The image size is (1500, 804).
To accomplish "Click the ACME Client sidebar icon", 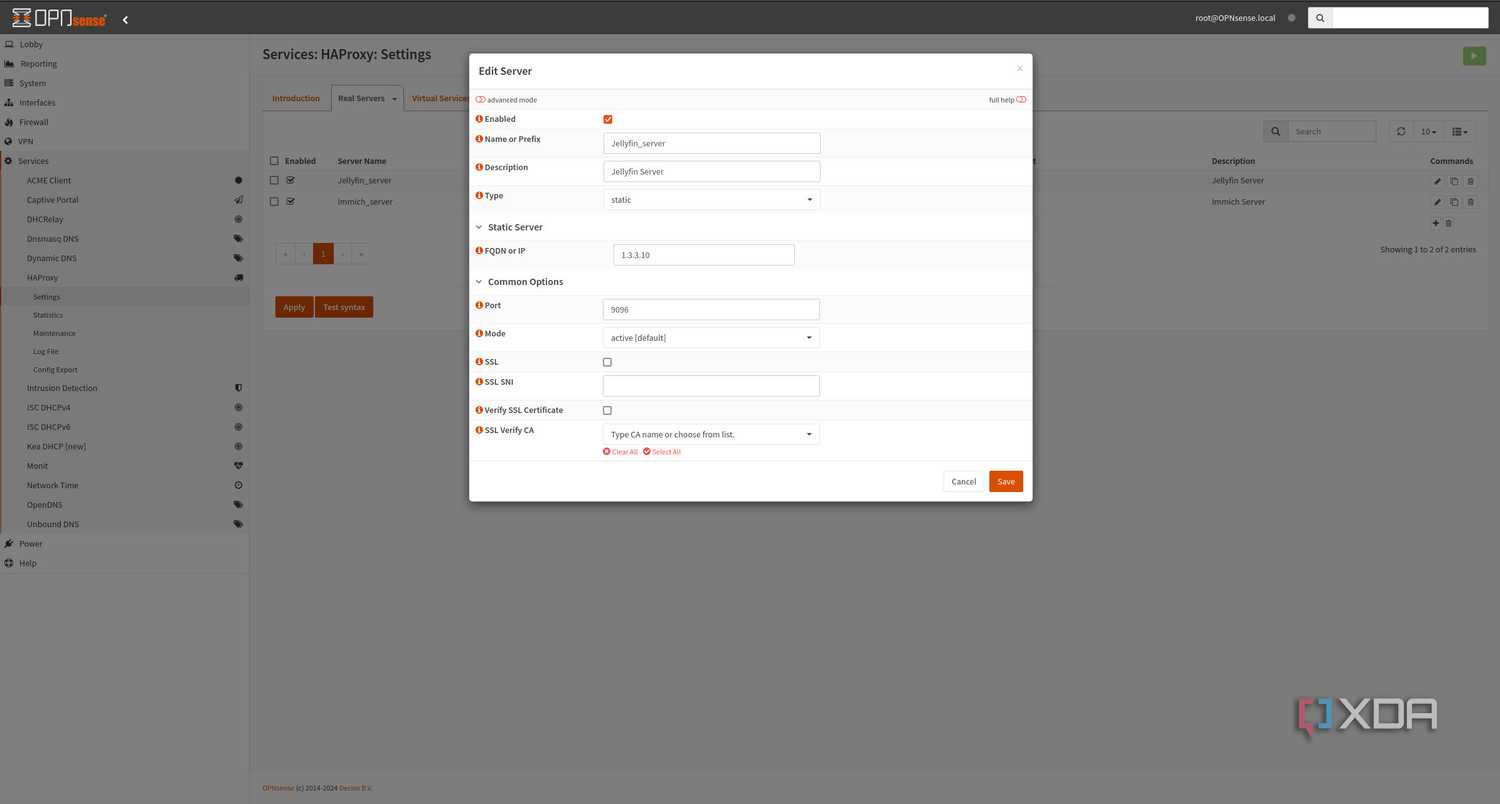I will (x=238, y=180).
